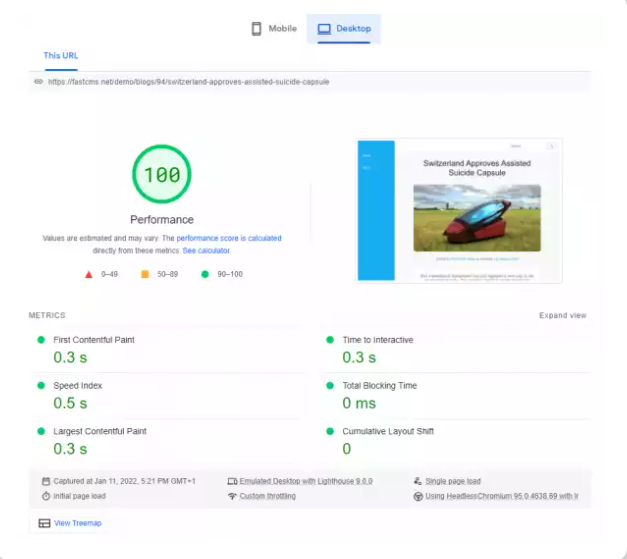Click the calendar icon beside Captured at
Screen dimensions: 627x559
46,481
